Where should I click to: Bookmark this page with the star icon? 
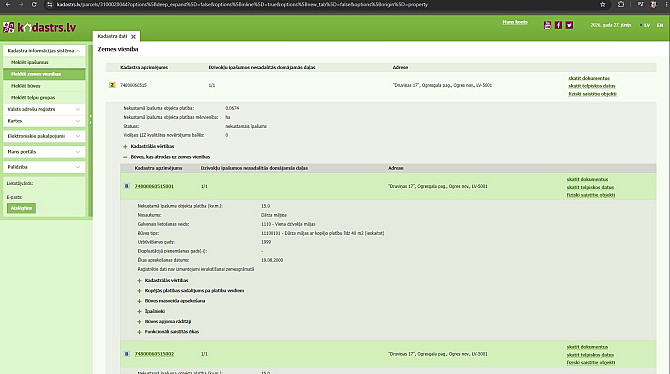coord(602,4)
